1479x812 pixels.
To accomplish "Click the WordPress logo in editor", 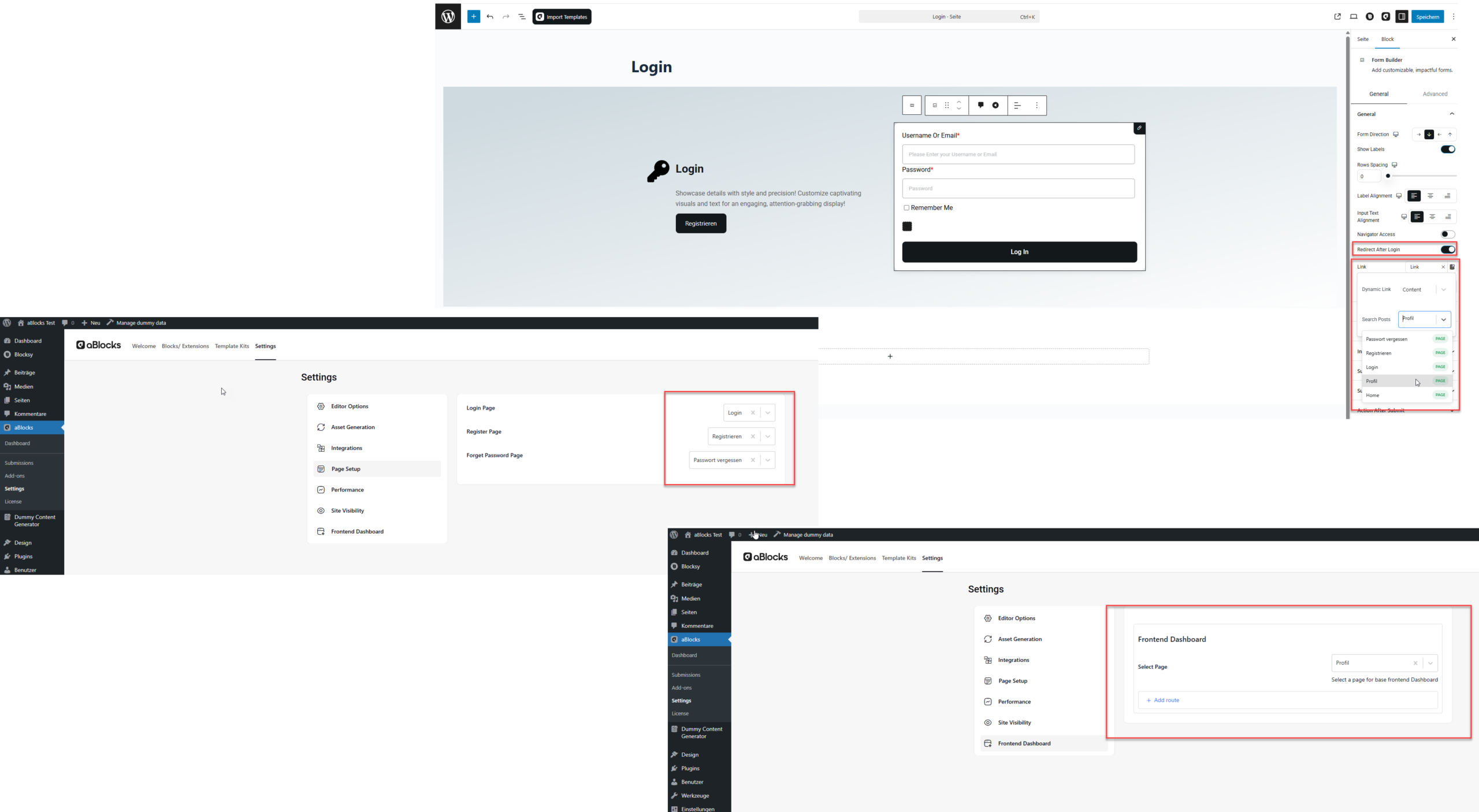I will click(x=448, y=17).
